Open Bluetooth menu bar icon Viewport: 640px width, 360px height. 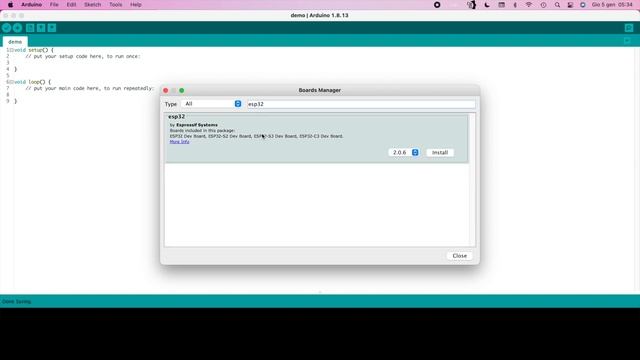[x=515, y=5]
